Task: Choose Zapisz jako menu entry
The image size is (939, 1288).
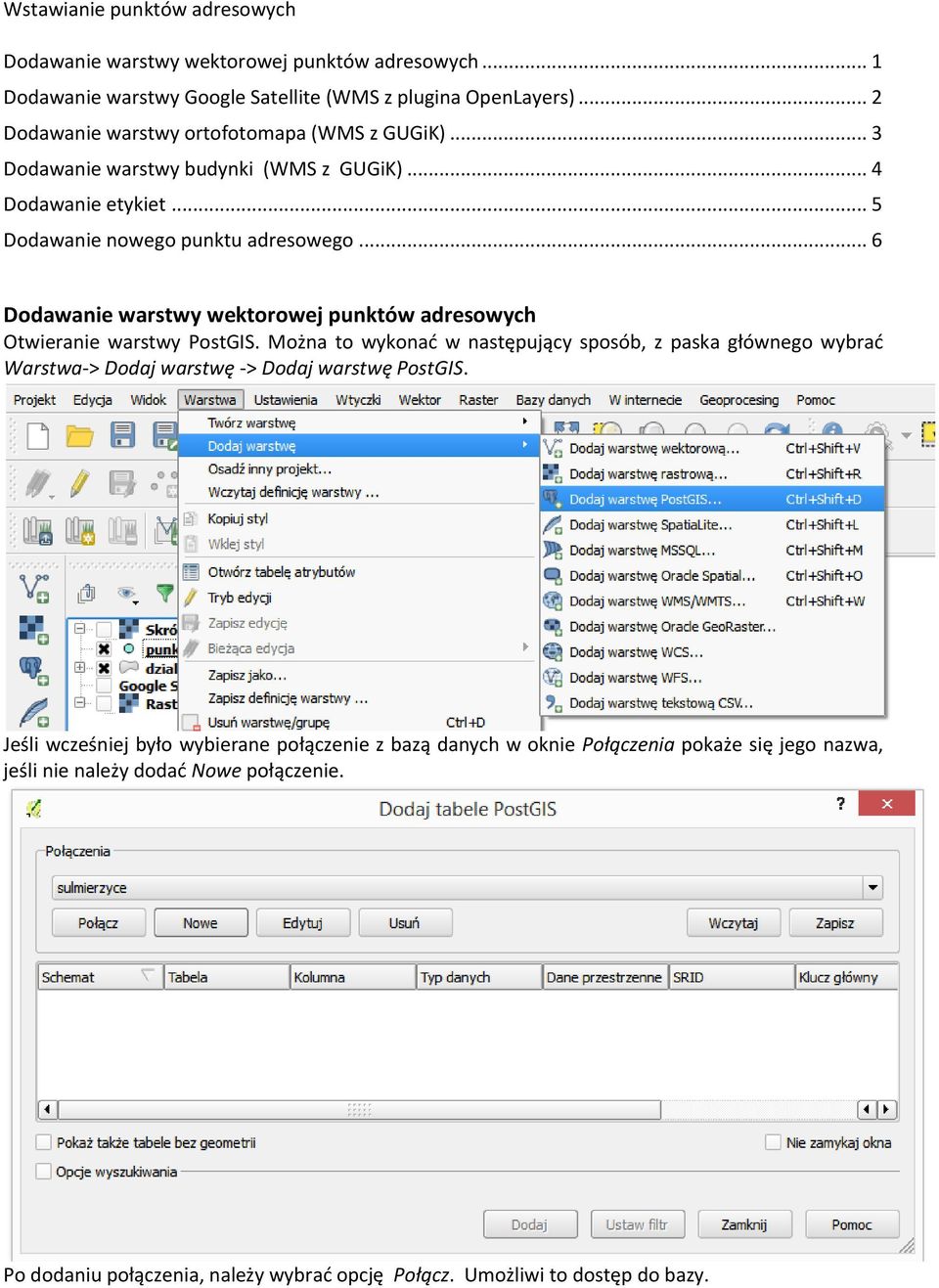Action: [246, 675]
